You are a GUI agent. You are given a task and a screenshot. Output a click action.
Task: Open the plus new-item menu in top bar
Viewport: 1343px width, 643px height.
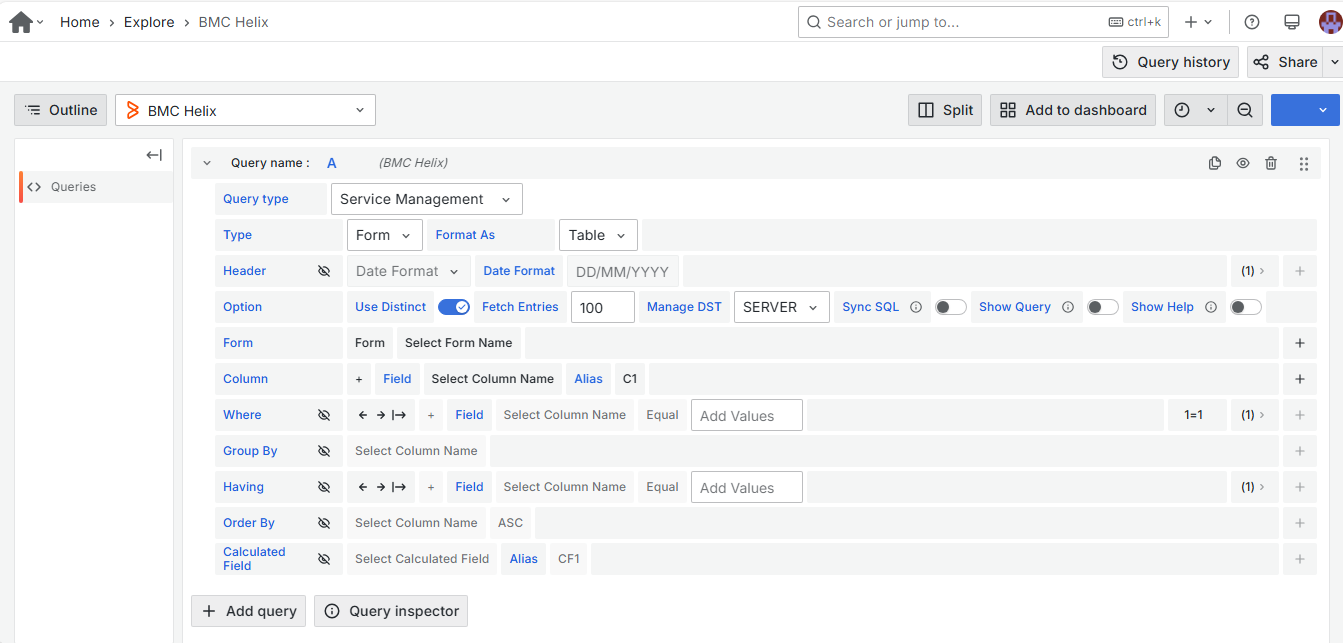[x=1198, y=22]
